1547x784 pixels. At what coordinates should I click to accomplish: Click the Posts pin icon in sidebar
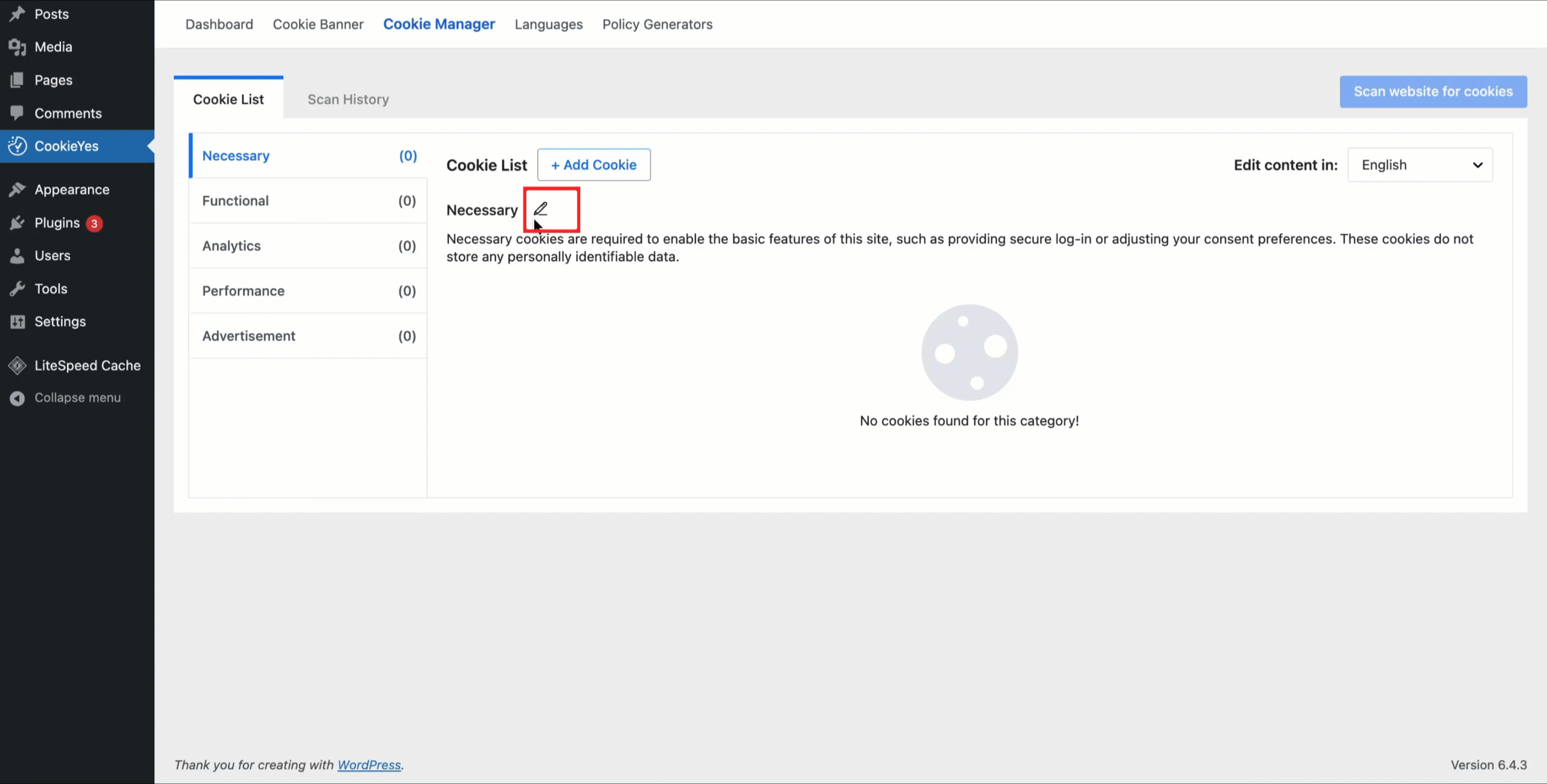click(x=18, y=14)
